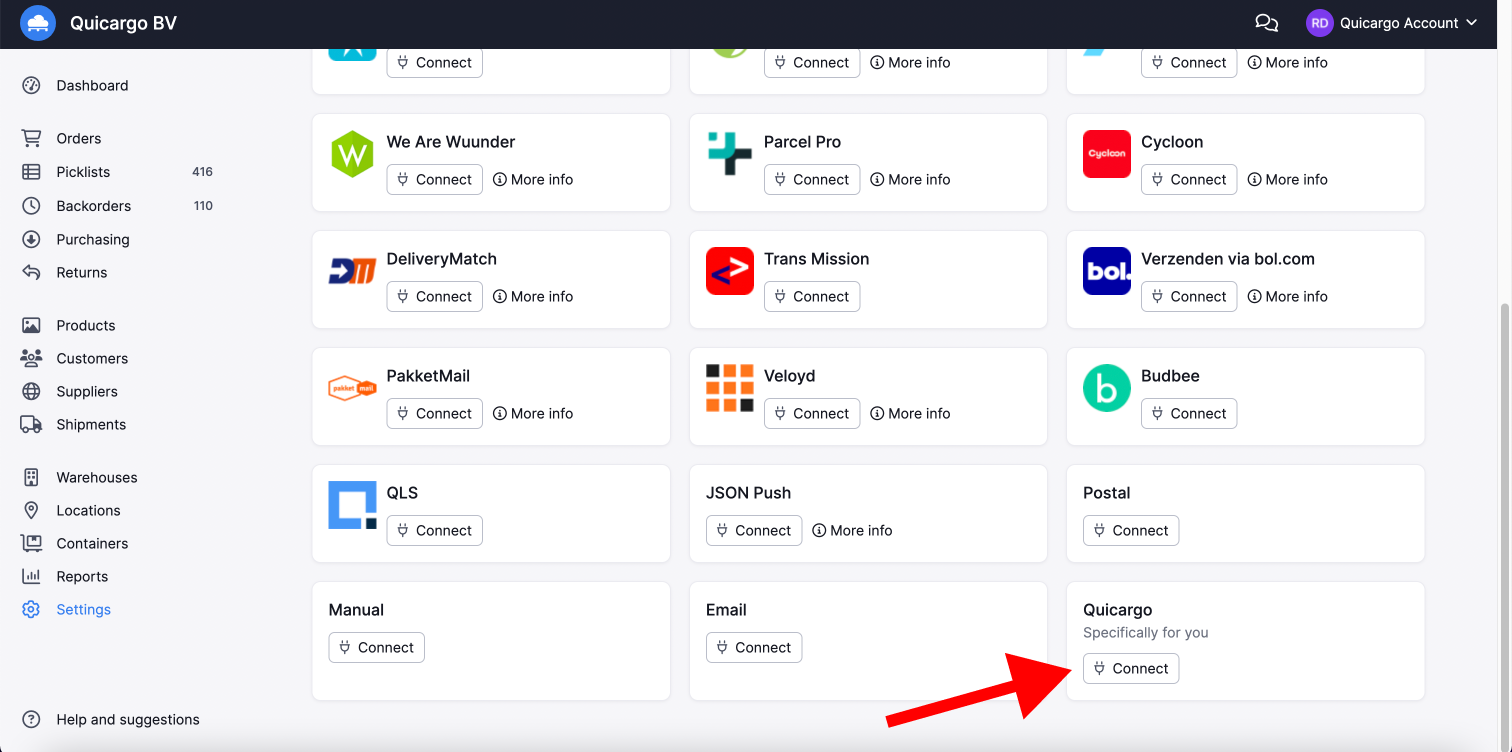Connect the Quicargo integration
The image size is (1512, 752).
(x=1131, y=668)
